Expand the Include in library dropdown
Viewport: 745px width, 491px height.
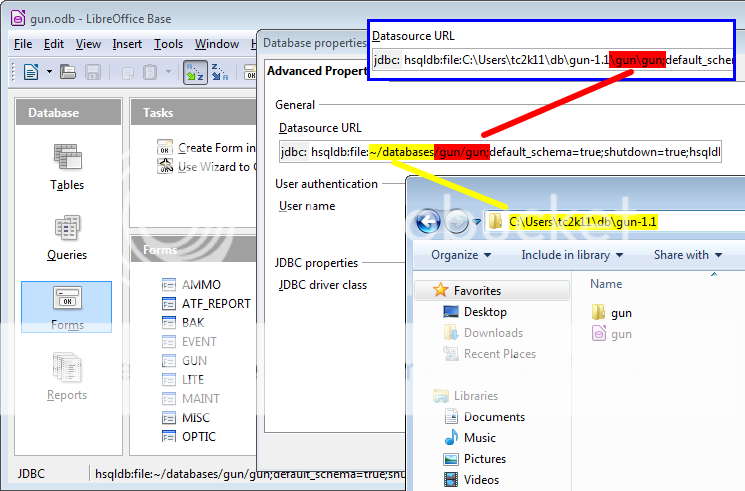click(x=572, y=255)
